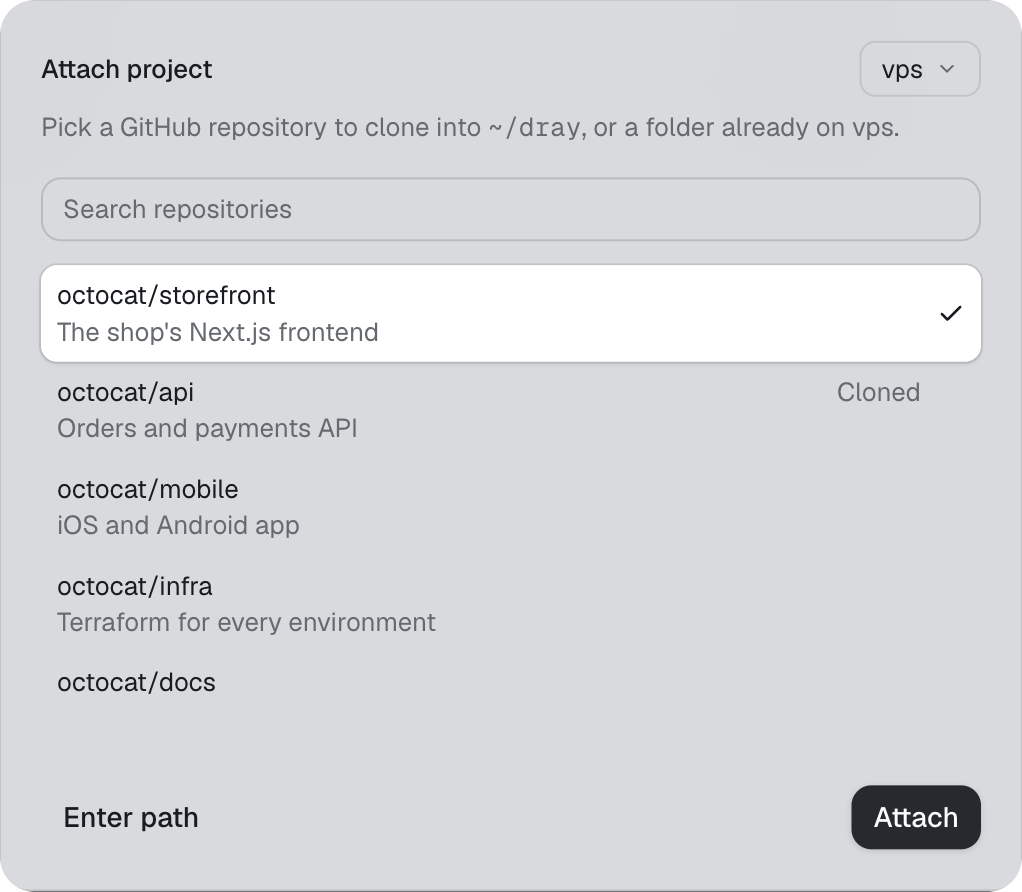
Task: Pick the octocat/mobile repository
Action: pos(511,508)
